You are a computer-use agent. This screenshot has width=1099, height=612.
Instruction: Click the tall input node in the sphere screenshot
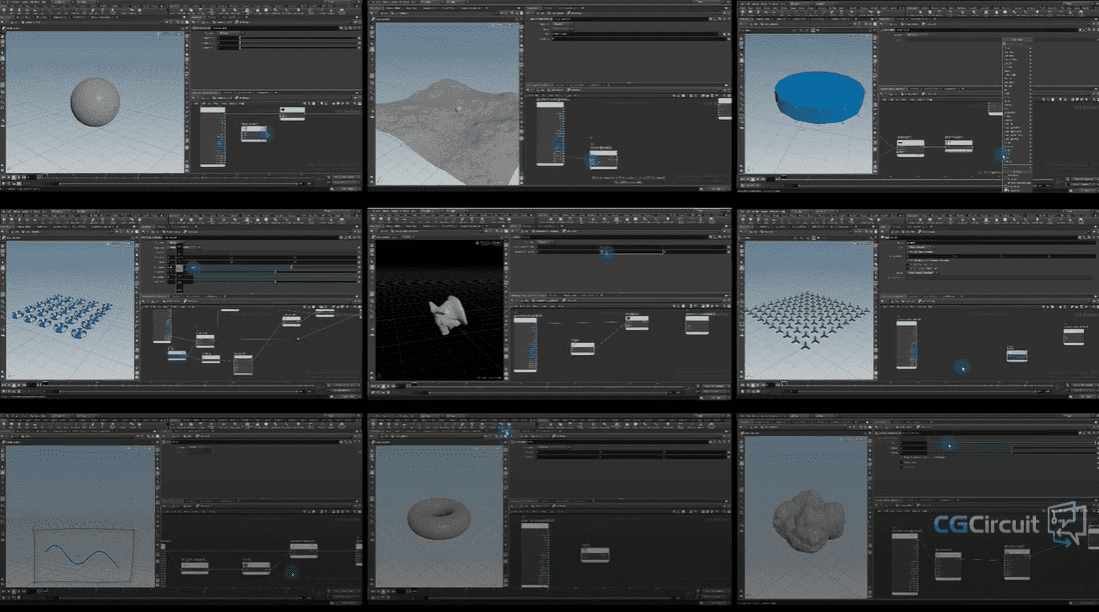click(212, 136)
